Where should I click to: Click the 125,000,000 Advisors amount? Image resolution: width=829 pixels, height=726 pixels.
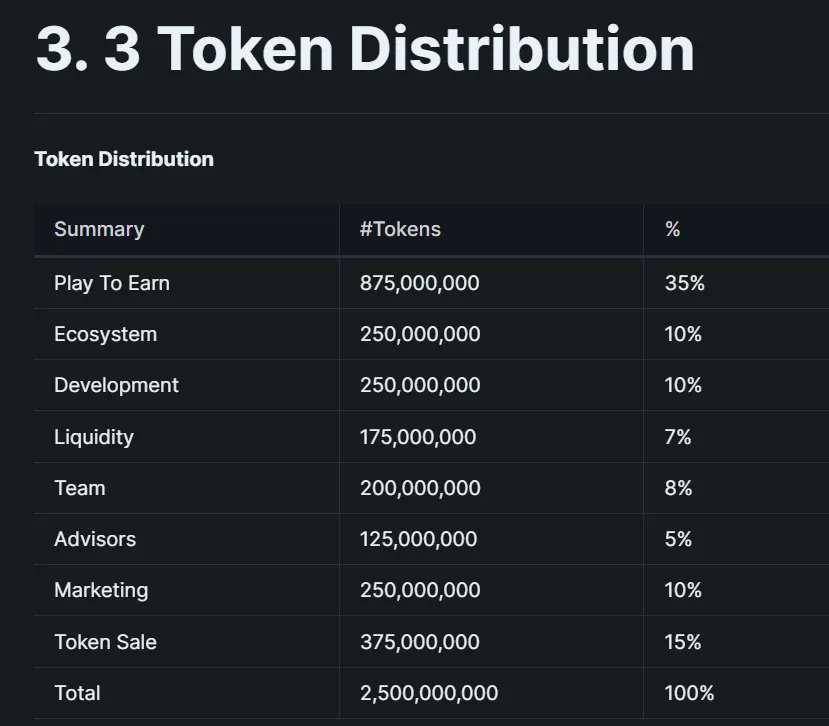(419, 539)
